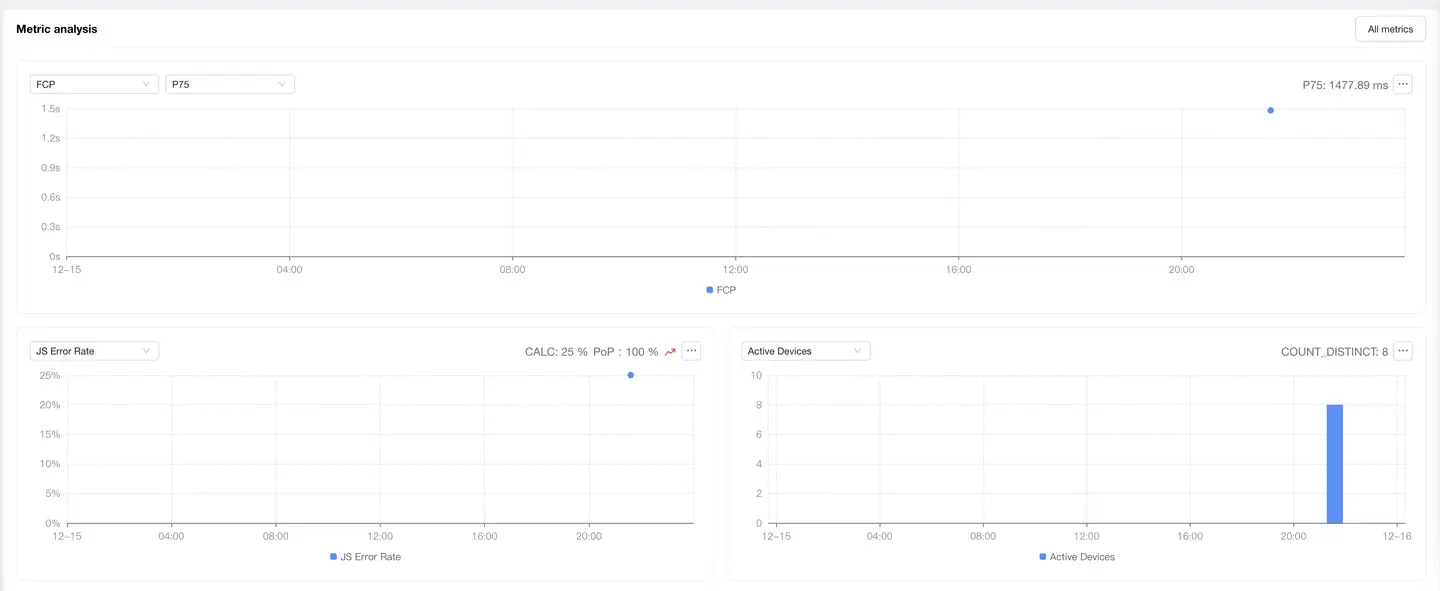Open more options for the FCP chart

point(1403,85)
